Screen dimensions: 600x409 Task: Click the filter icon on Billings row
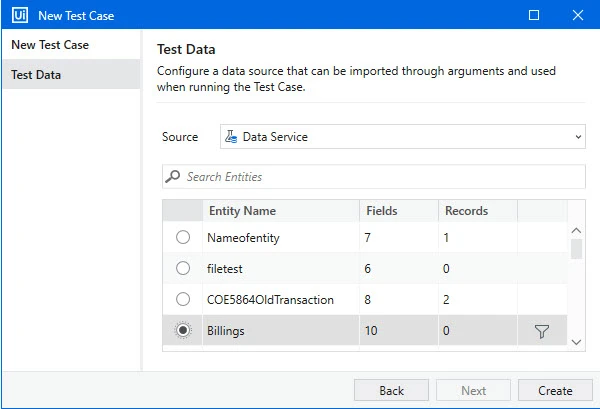click(x=541, y=331)
